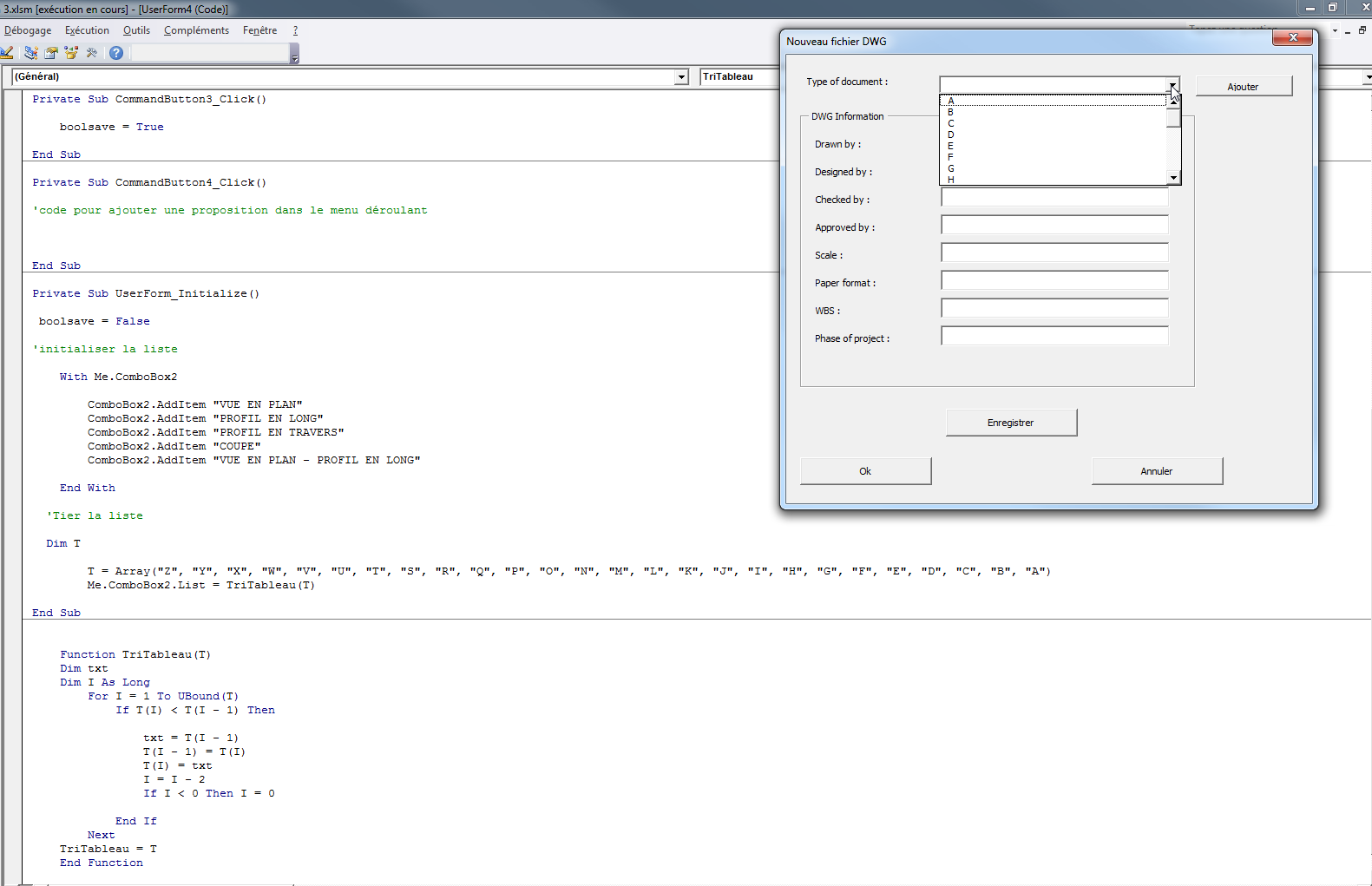Select item G in the dropdown list
The width and height of the screenshot is (1372, 886).
click(x=1054, y=168)
